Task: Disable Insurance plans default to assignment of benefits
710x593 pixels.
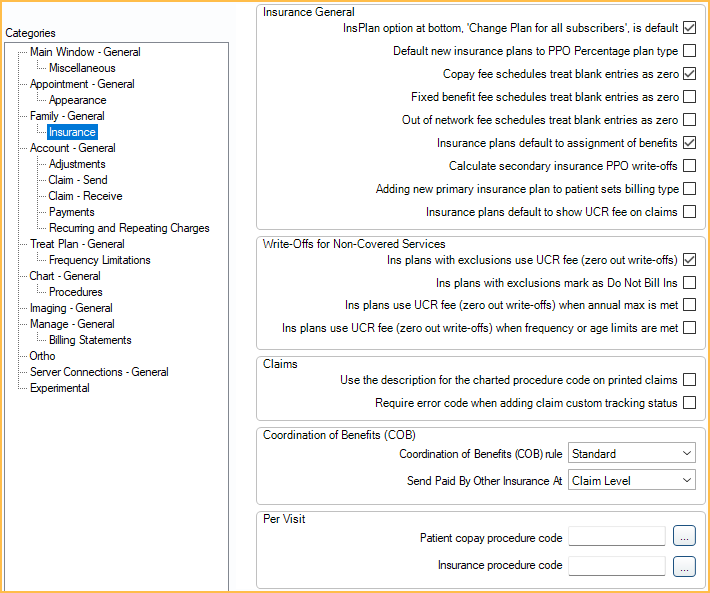Action: [x=689, y=143]
